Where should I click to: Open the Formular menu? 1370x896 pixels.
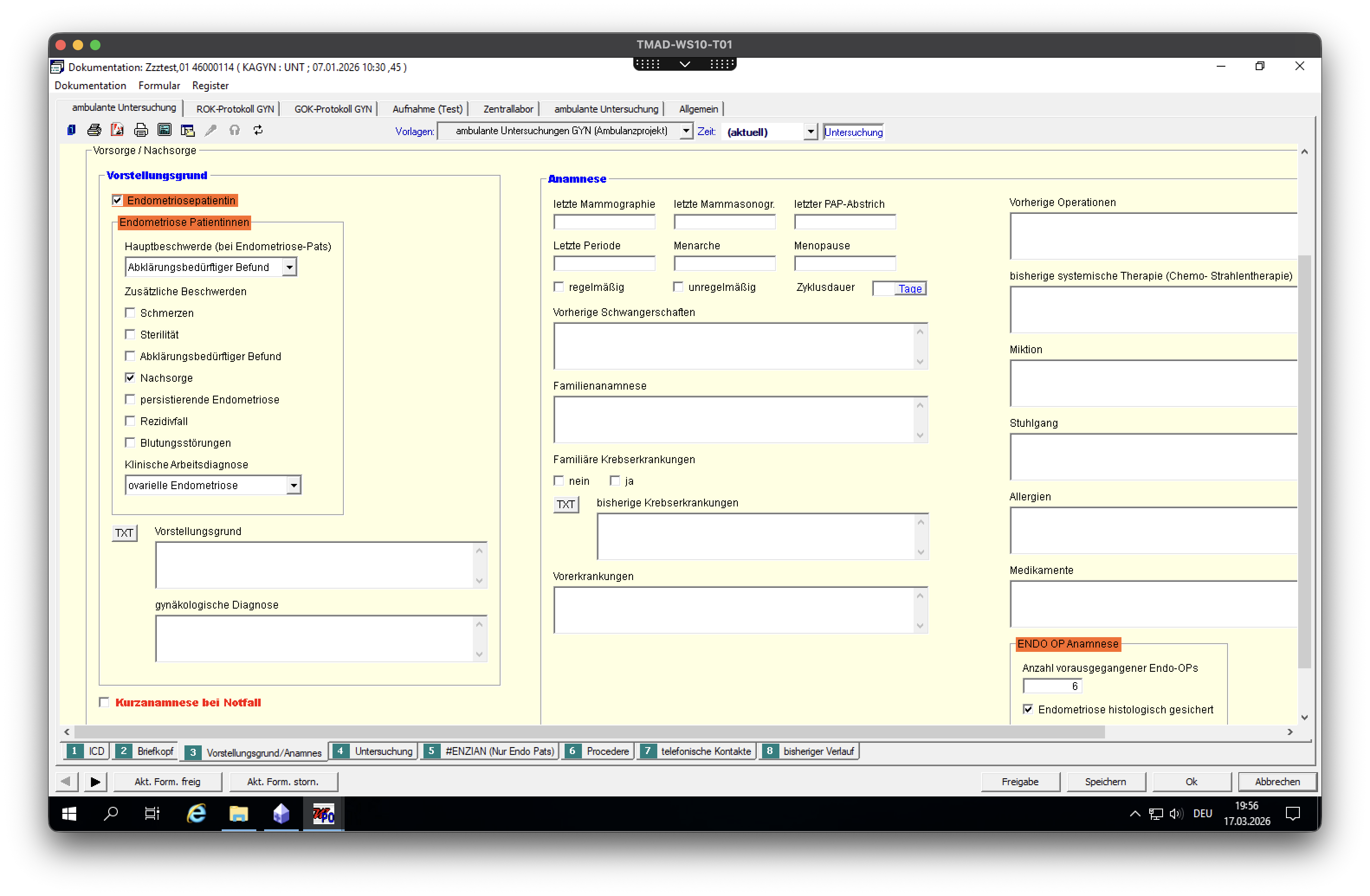coord(159,85)
